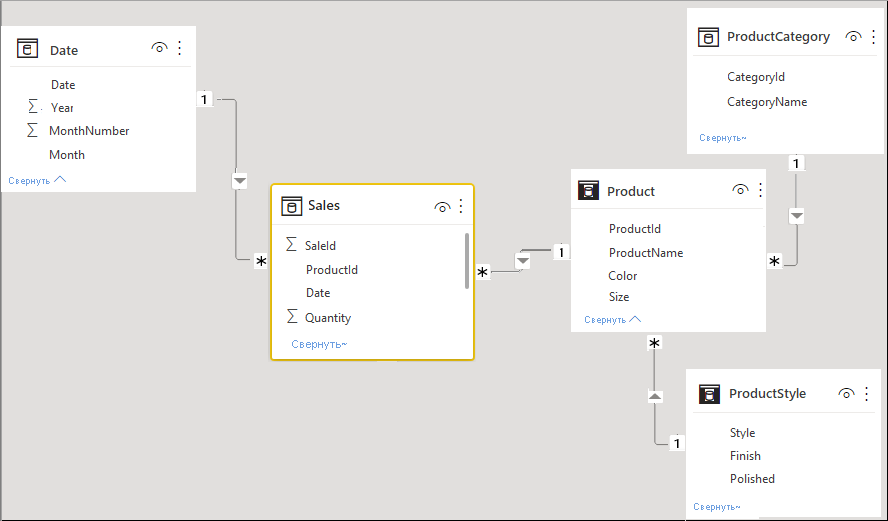Screen dimensions: 888x521
Task: Click sigma icon next to Quantity field
Action: coord(292,316)
